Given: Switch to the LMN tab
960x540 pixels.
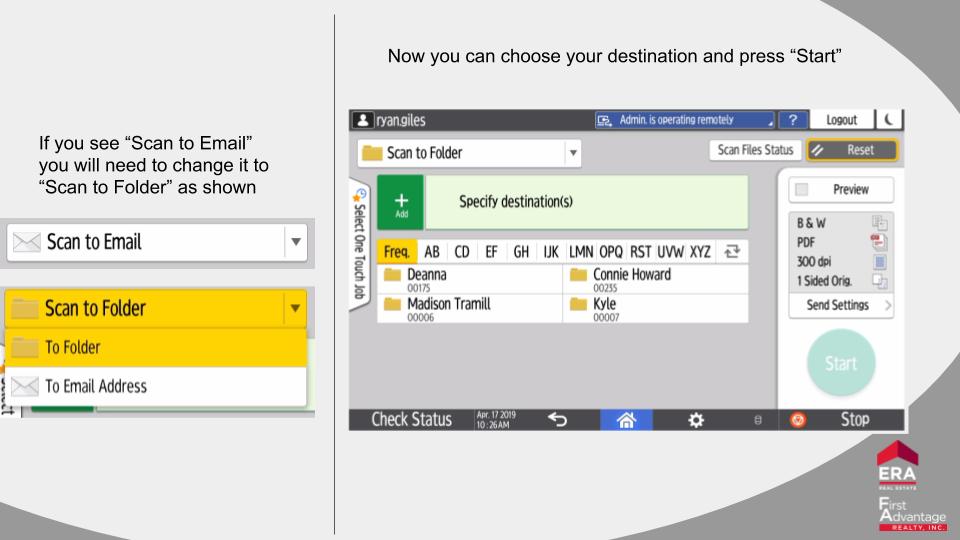Looking at the screenshot, I should pos(580,252).
